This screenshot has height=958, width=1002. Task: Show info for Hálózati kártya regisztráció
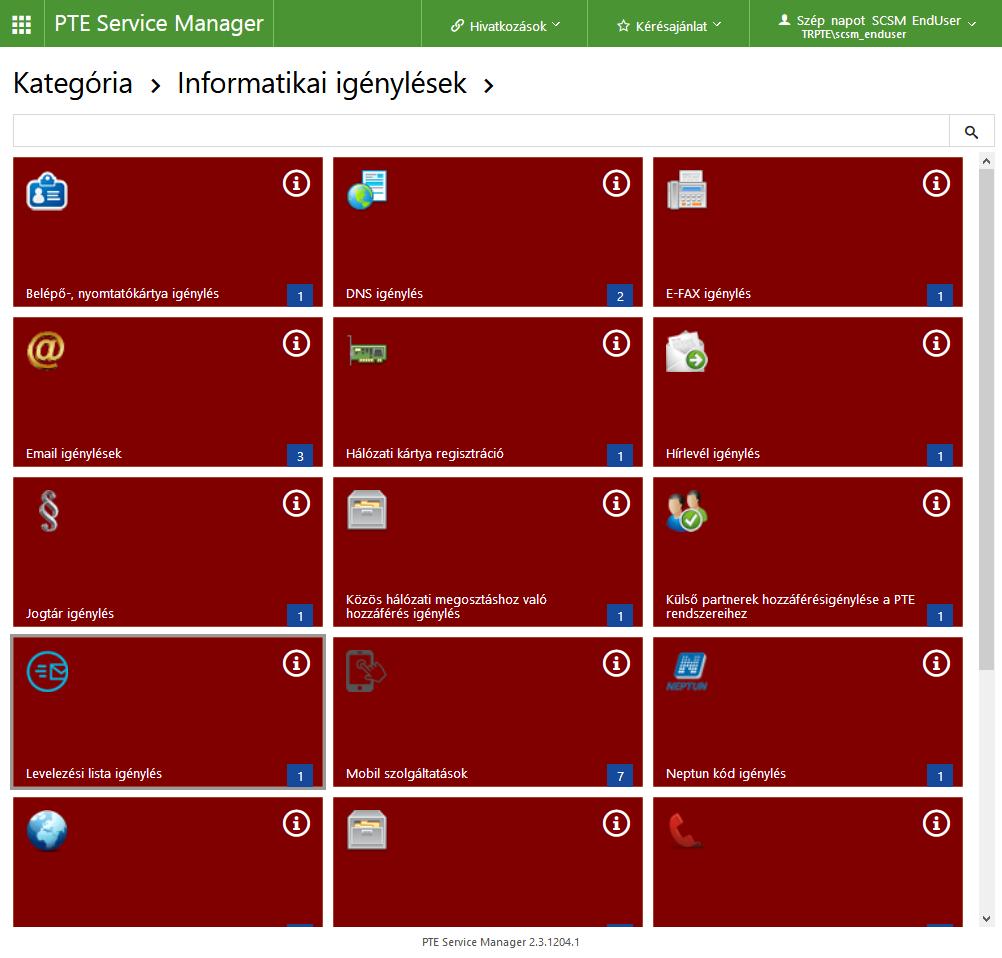[617, 343]
